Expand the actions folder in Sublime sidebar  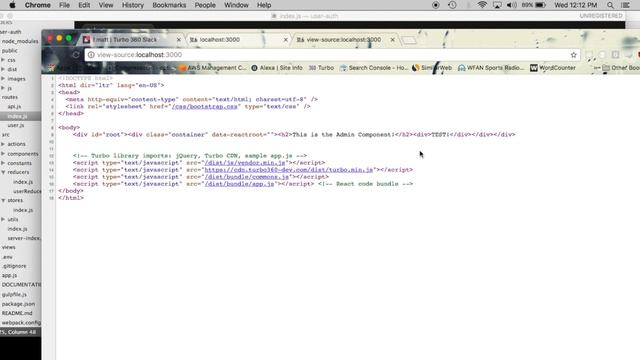pos(3,144)
